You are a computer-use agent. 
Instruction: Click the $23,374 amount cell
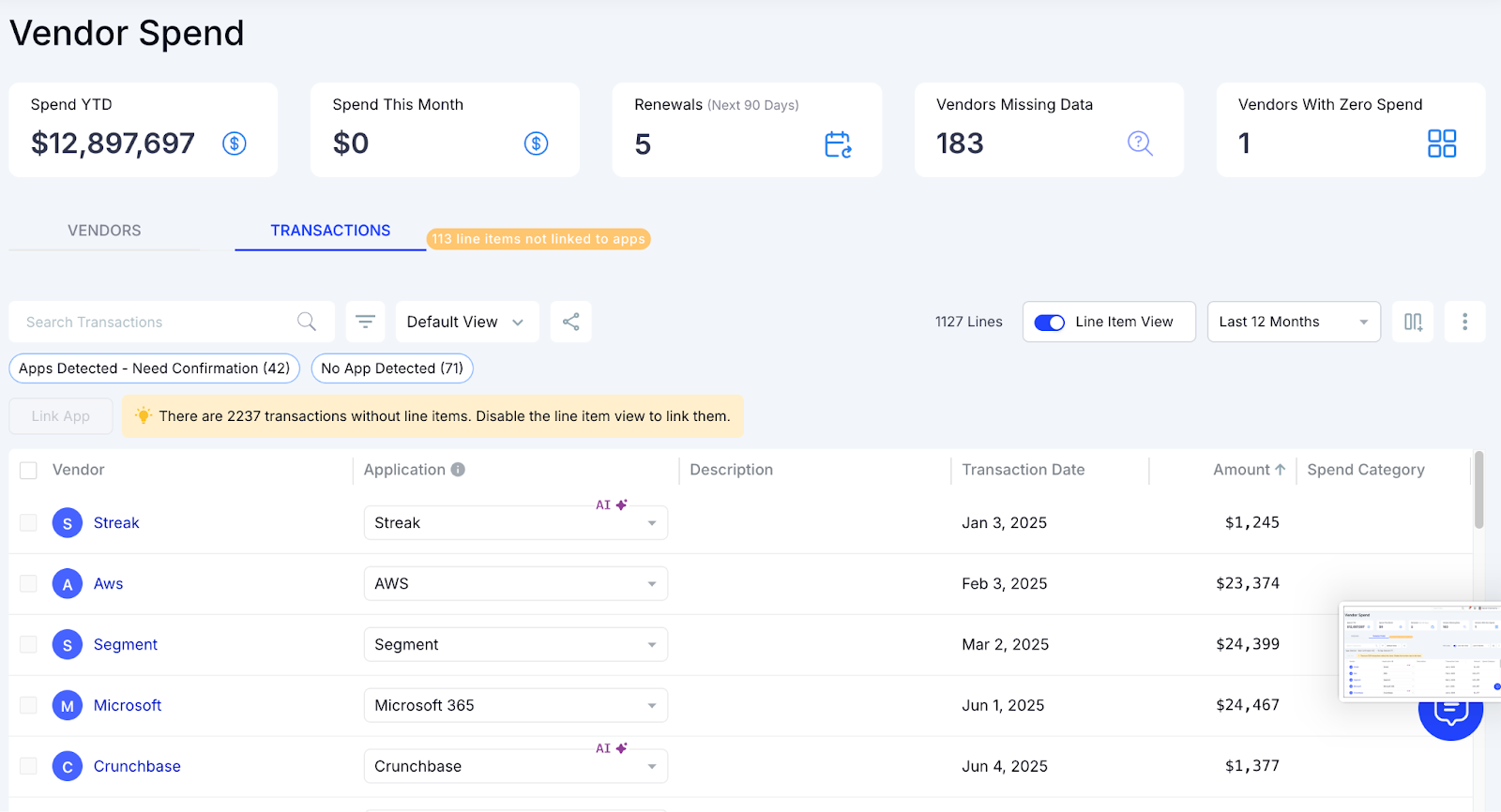(x=1248, y=583)
